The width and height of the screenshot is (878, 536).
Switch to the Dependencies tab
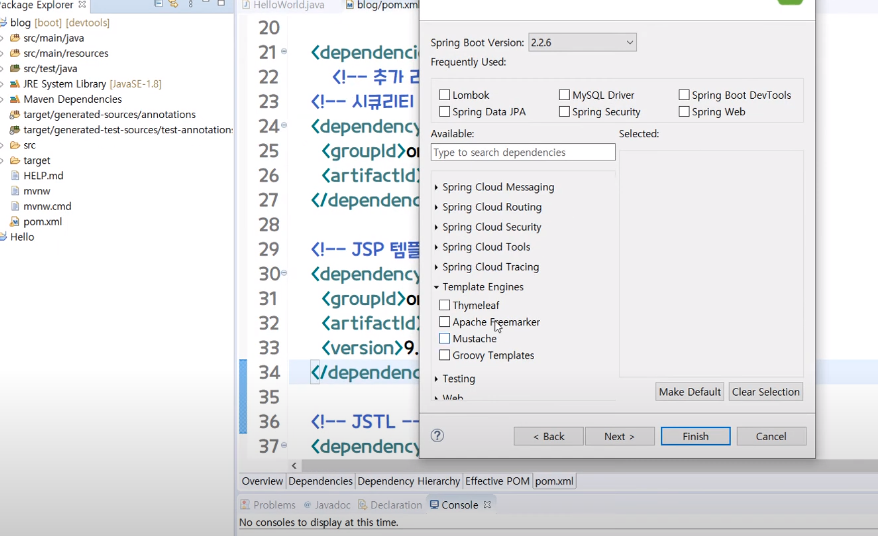(320, 481)
